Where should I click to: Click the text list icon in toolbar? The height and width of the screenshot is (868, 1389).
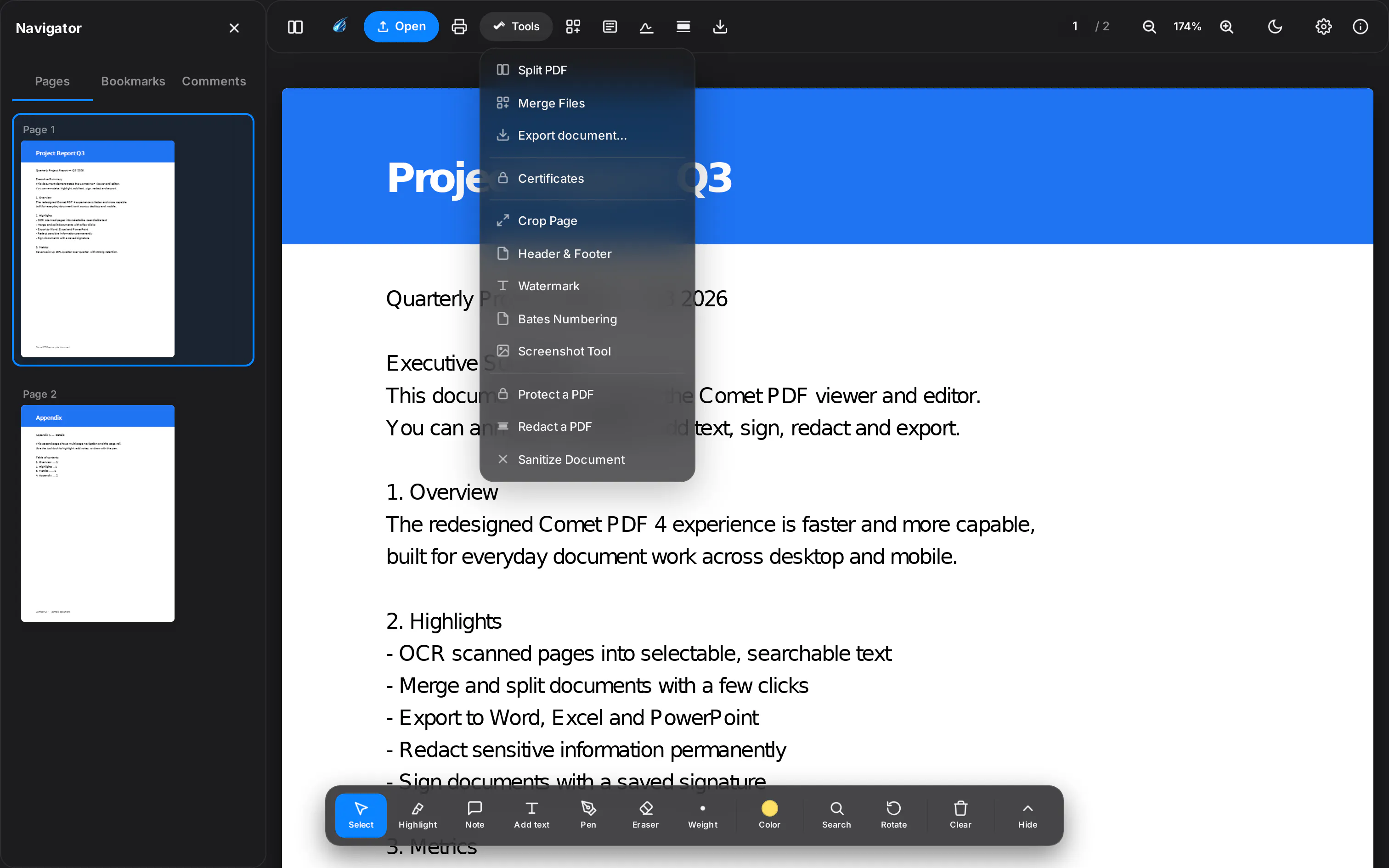[610, 27]
